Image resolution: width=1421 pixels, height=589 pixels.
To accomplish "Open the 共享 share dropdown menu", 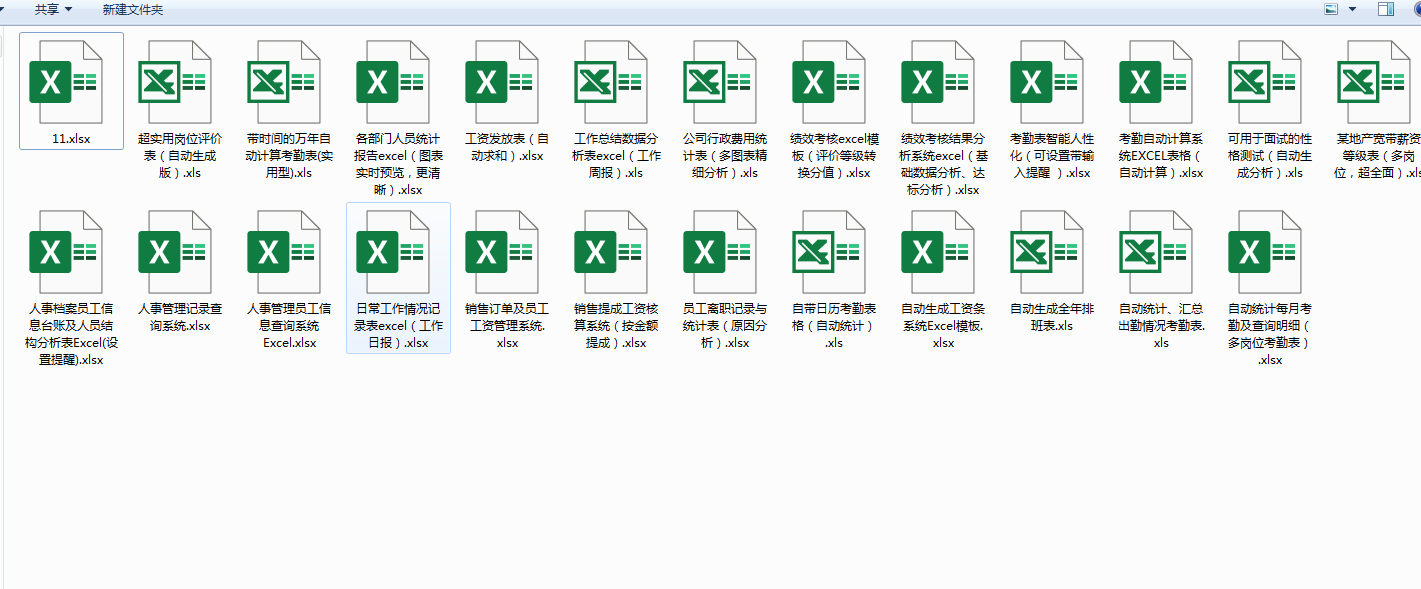I will point(53,9).
